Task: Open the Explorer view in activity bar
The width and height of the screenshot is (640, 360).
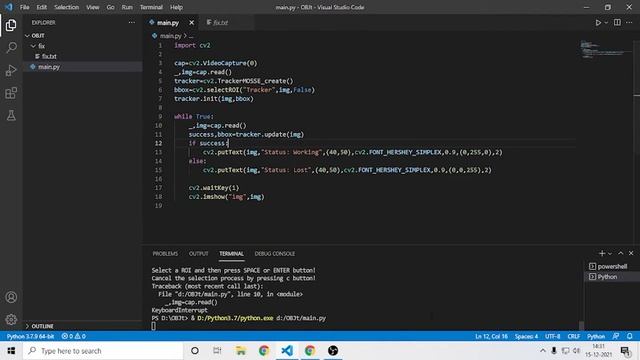Action: click(11, 25)
